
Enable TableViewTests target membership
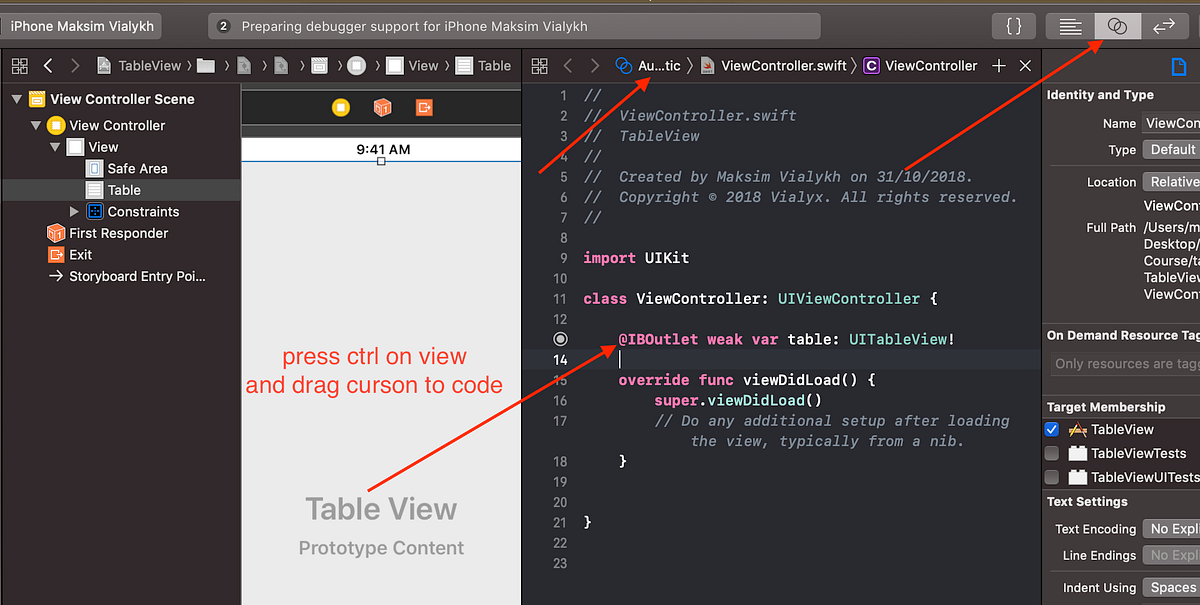(x=1051, y=453)
